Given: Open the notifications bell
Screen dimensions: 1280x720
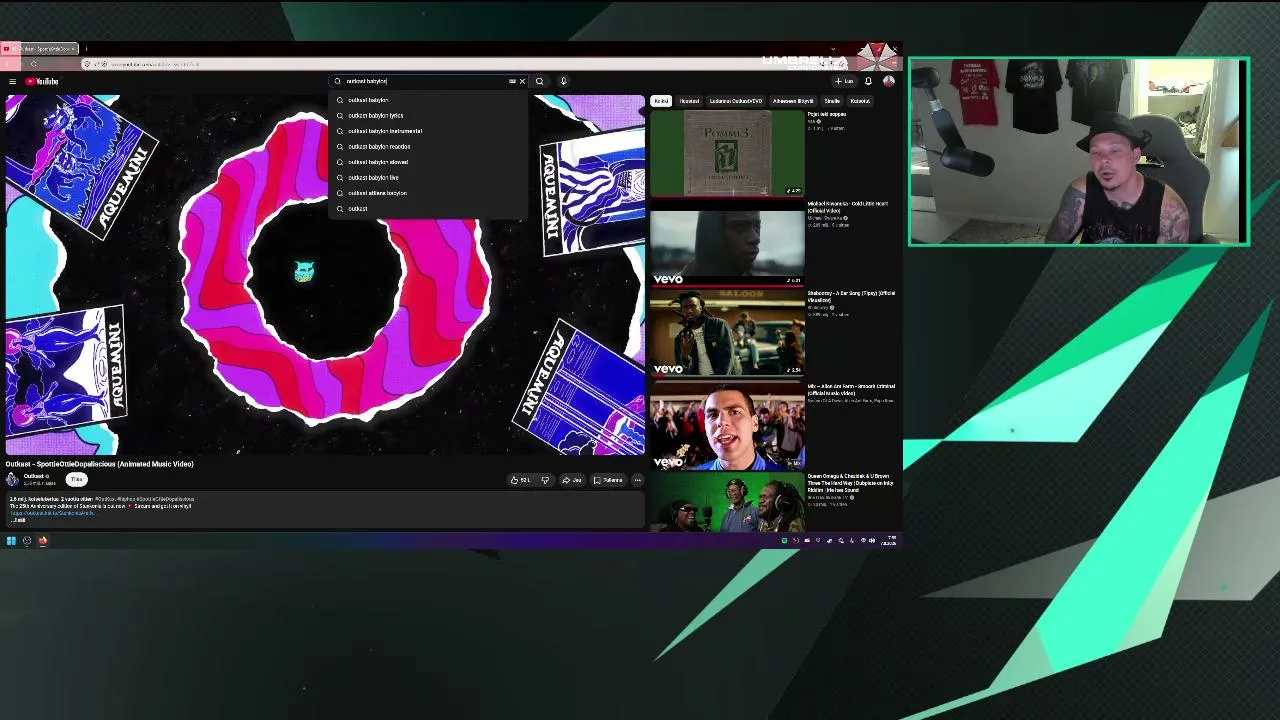Looking at the screenshot, I should click(x=868, y=81).
